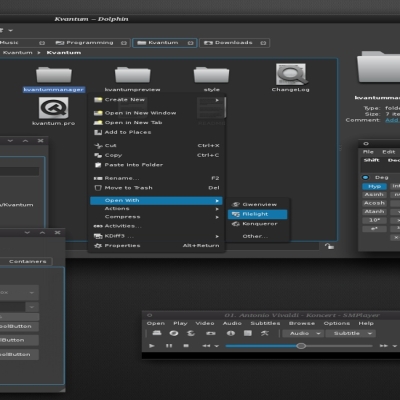Click Gwenview in the Open With submenu
This screenshot has width=400, height=400.
(258, 204)
